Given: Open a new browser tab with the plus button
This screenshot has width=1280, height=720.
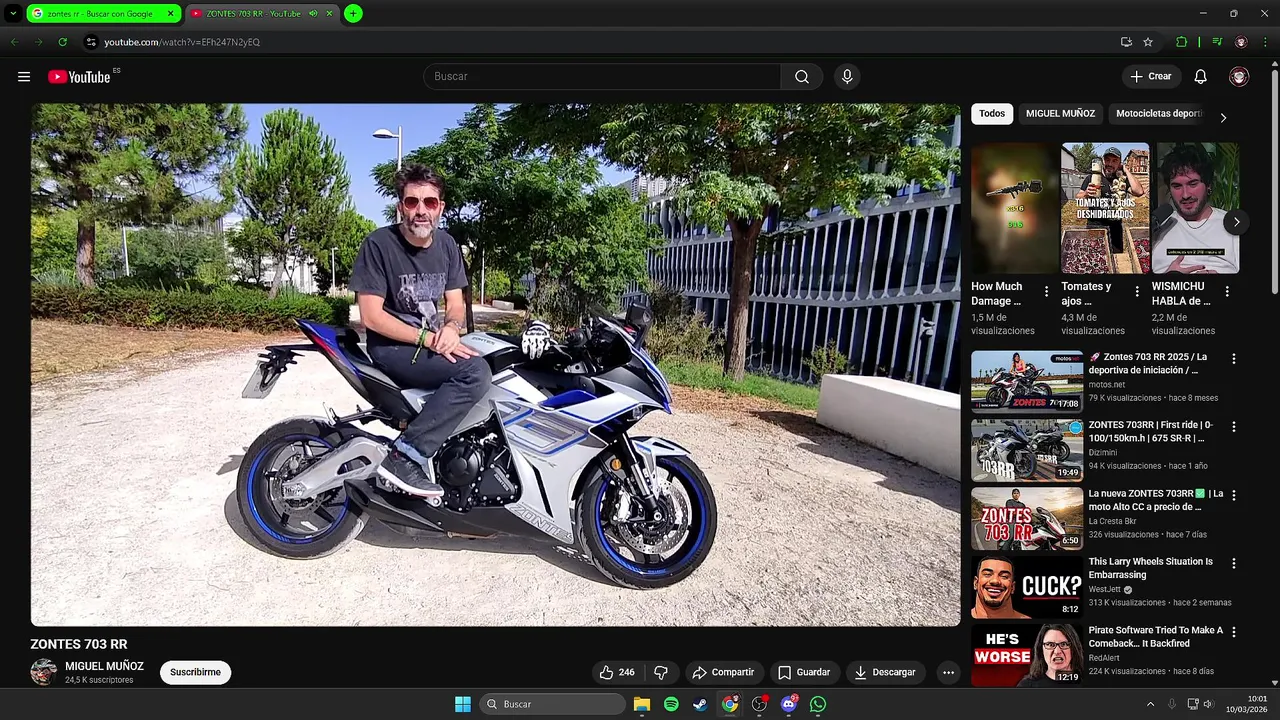Looking at the screenshot, I should tap(353, 14).
